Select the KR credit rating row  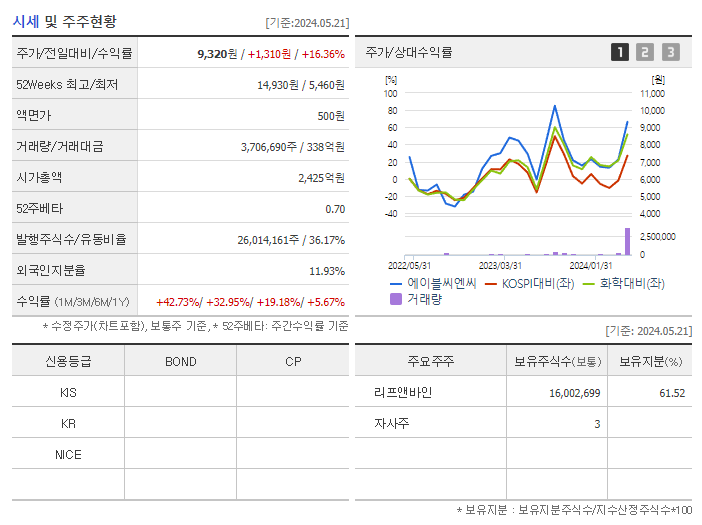tap(180, 423)
